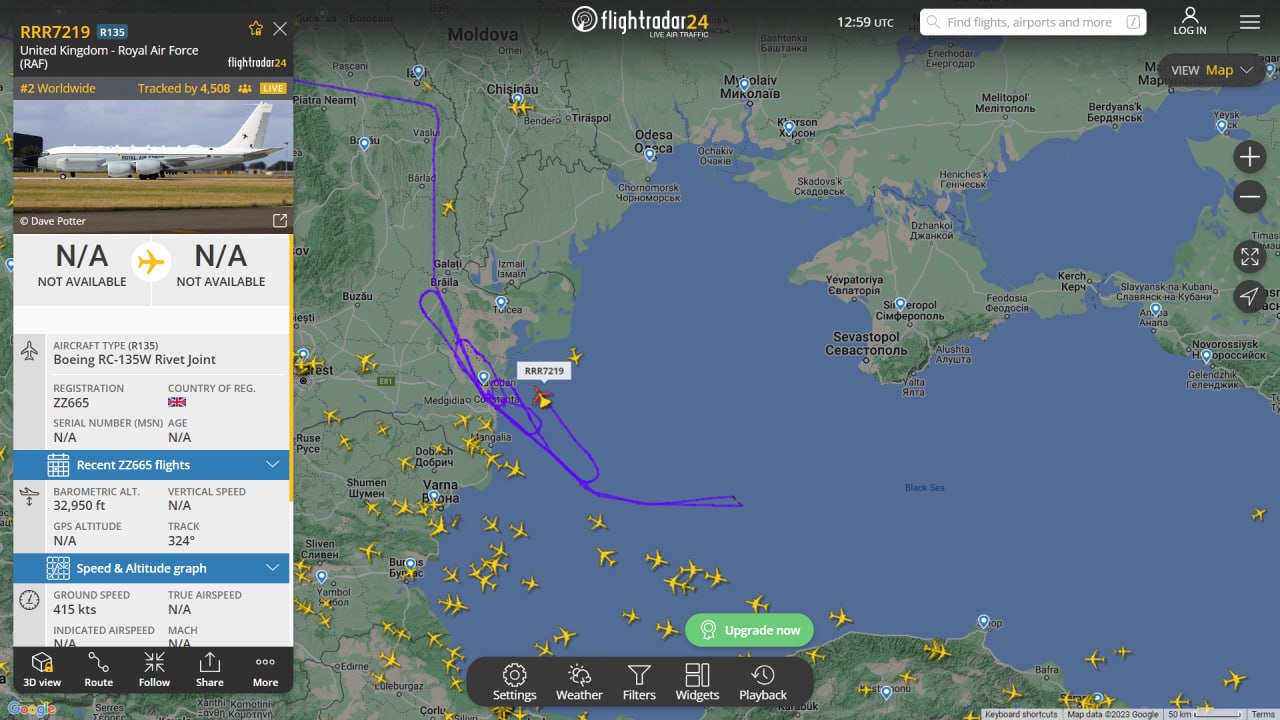This screenshot has height=720, width=1280.
Task: Click the ground speed value 415 kts
Action: 75,609
